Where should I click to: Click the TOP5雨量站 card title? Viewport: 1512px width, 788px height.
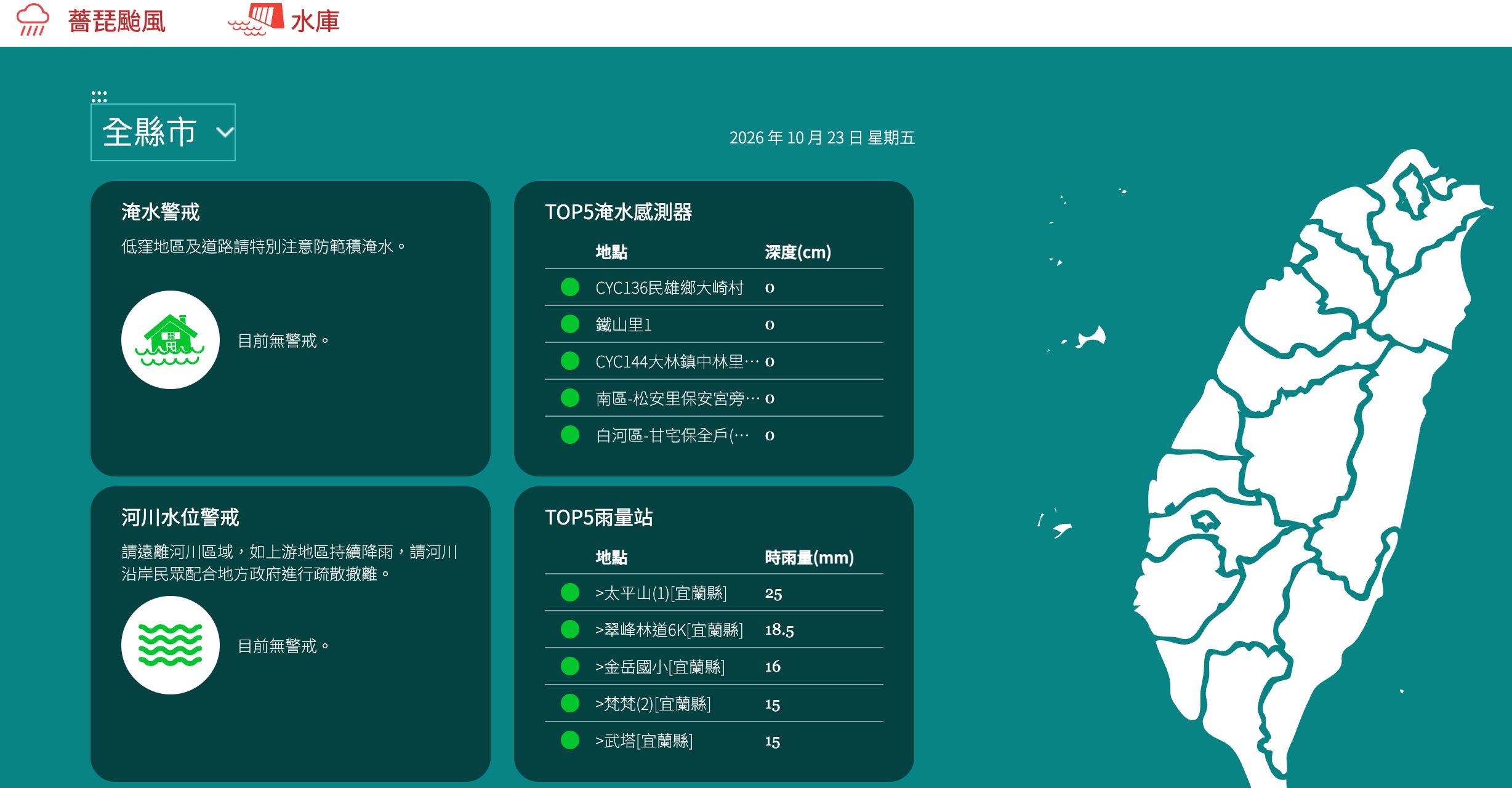tap(598, 517)
